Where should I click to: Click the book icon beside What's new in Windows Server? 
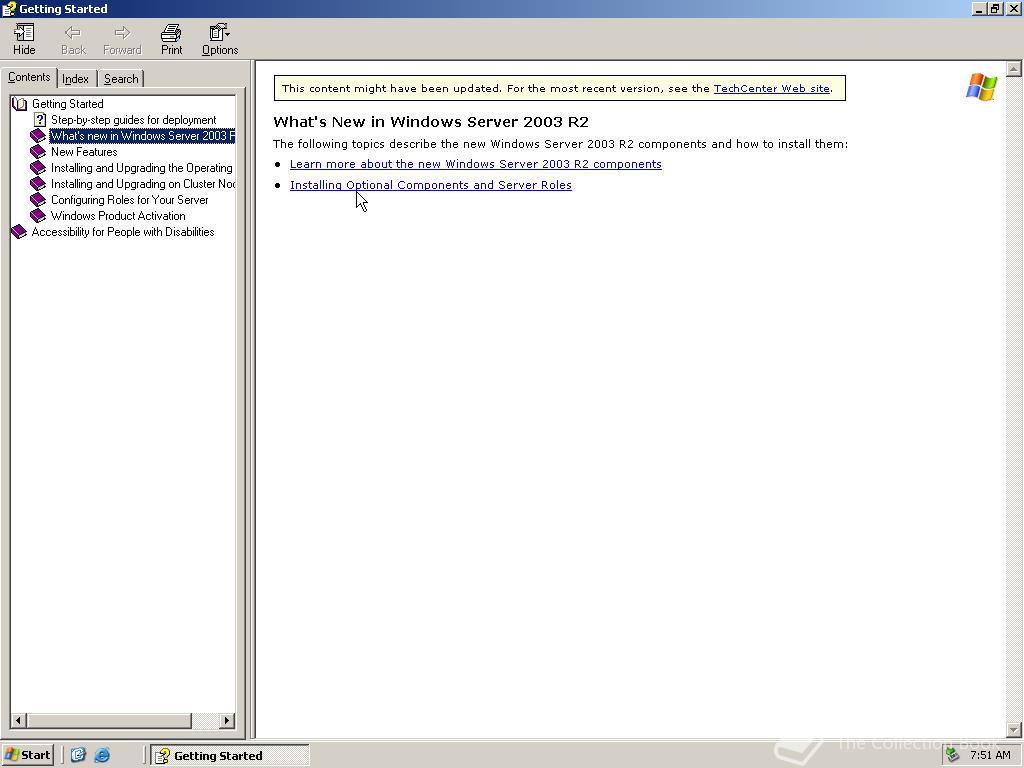[x=39, y=136]
